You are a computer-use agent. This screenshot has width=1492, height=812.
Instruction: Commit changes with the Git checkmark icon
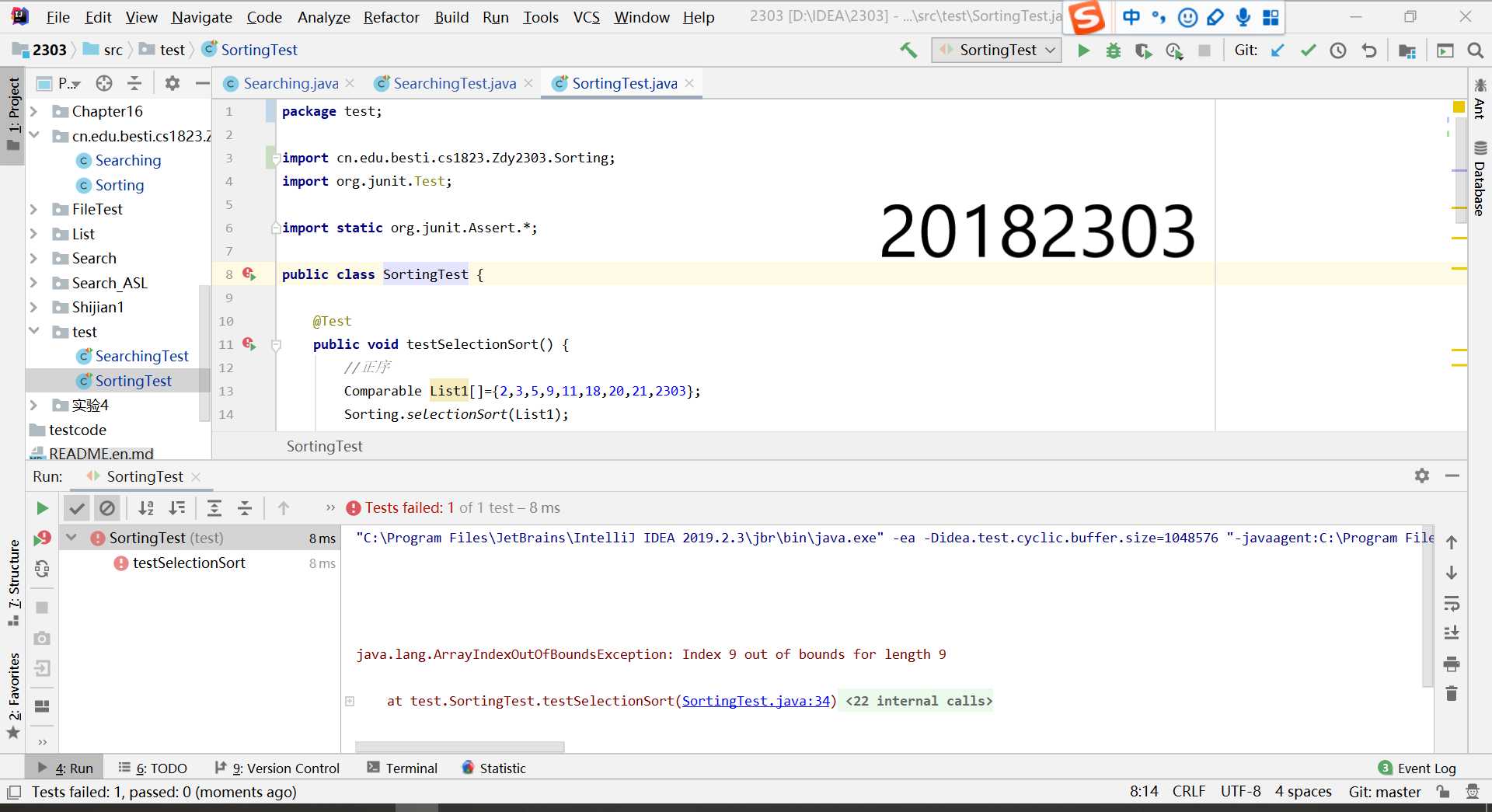1308,51
